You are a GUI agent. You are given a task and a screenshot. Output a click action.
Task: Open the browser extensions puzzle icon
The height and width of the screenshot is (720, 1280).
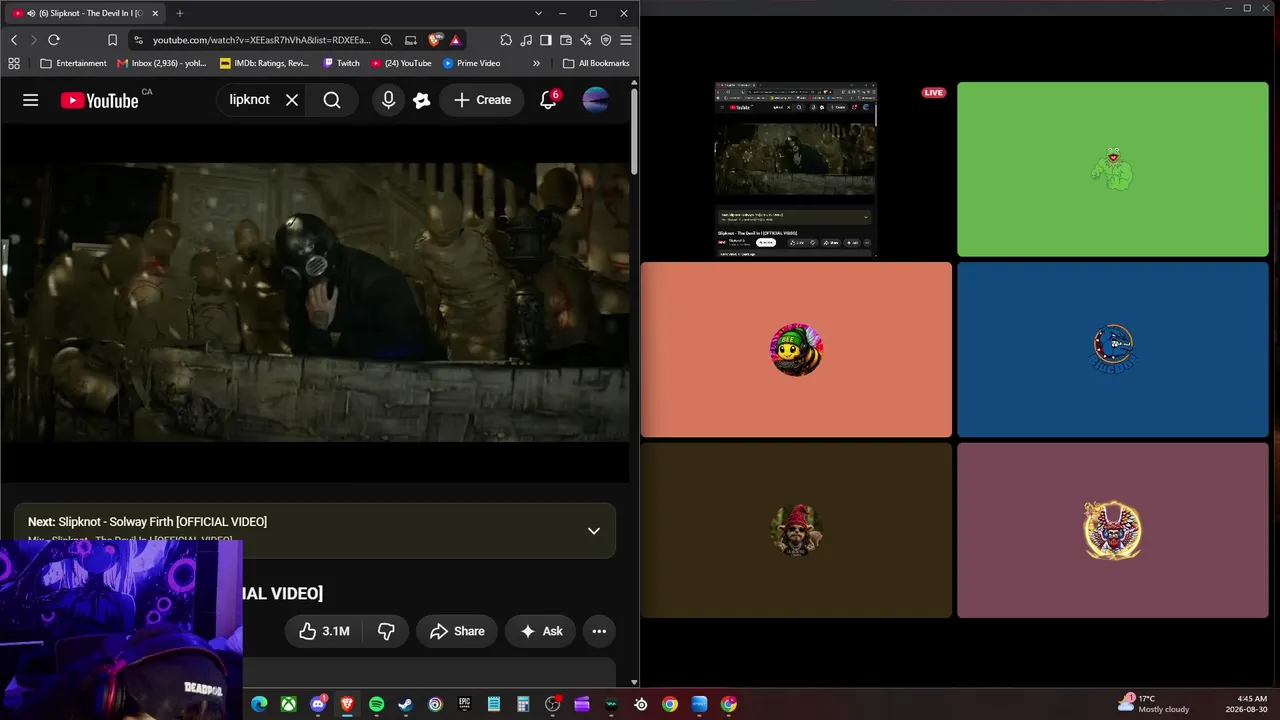click(x=506, y=40)
